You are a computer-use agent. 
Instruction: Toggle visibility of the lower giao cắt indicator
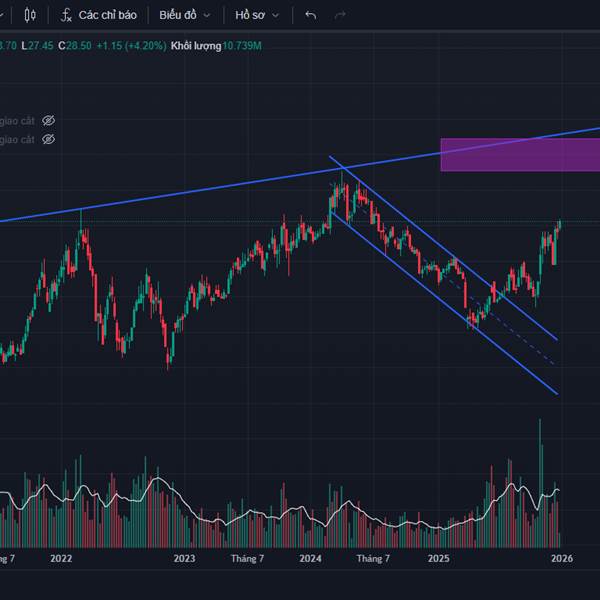[48, 139]
